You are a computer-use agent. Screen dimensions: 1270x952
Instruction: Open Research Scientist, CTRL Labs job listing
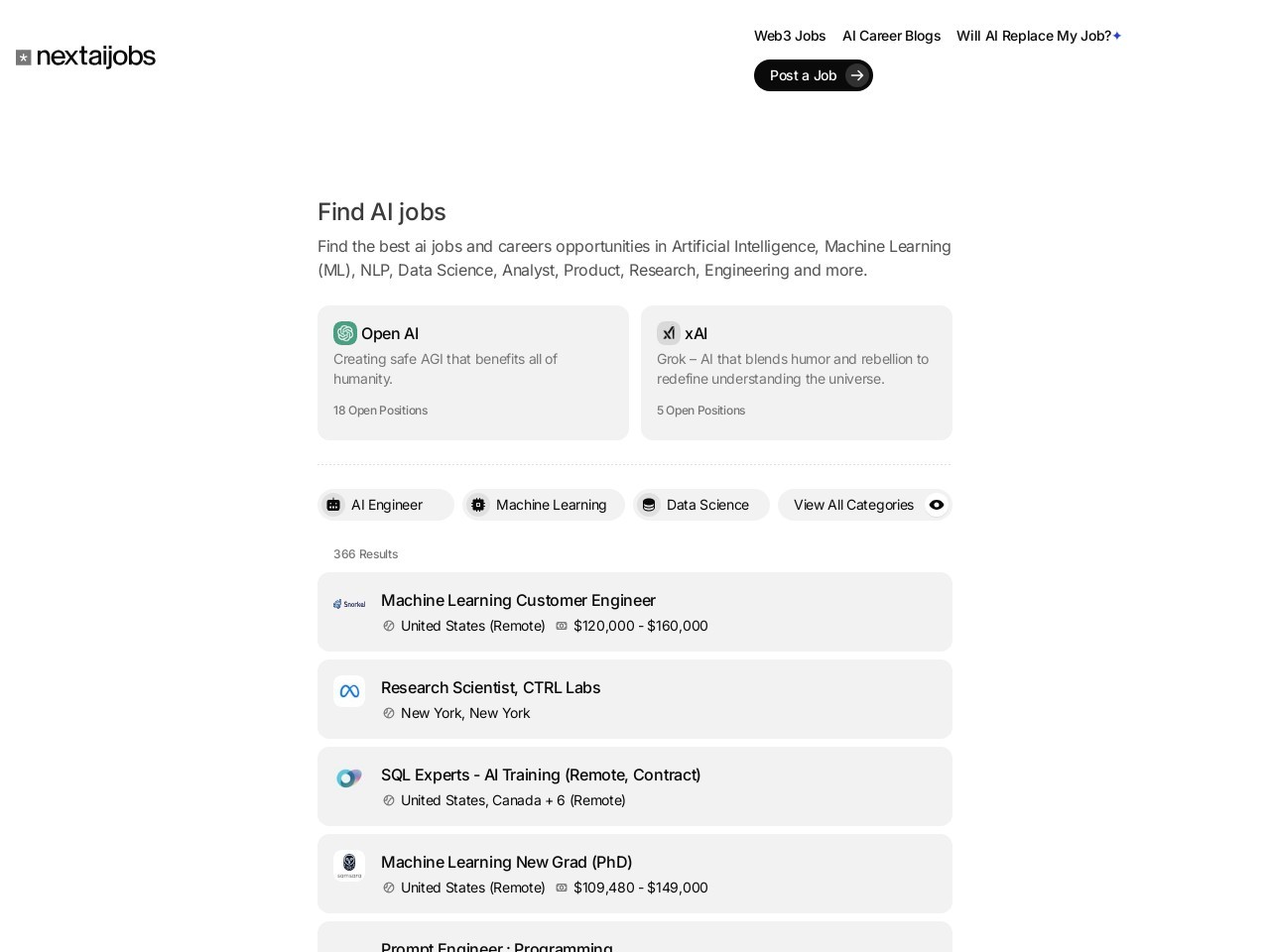[490, 687]
